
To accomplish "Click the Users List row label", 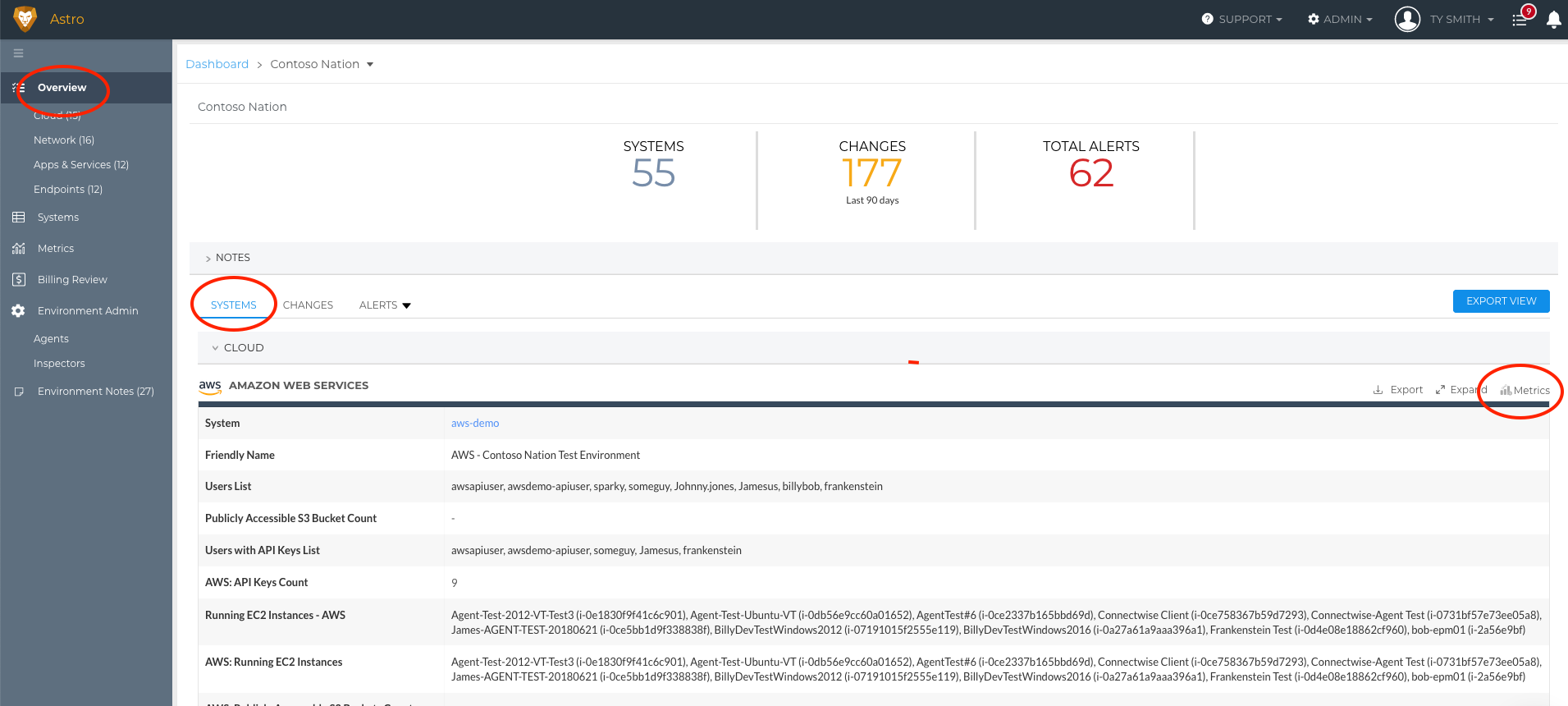I will click(228, 487).
